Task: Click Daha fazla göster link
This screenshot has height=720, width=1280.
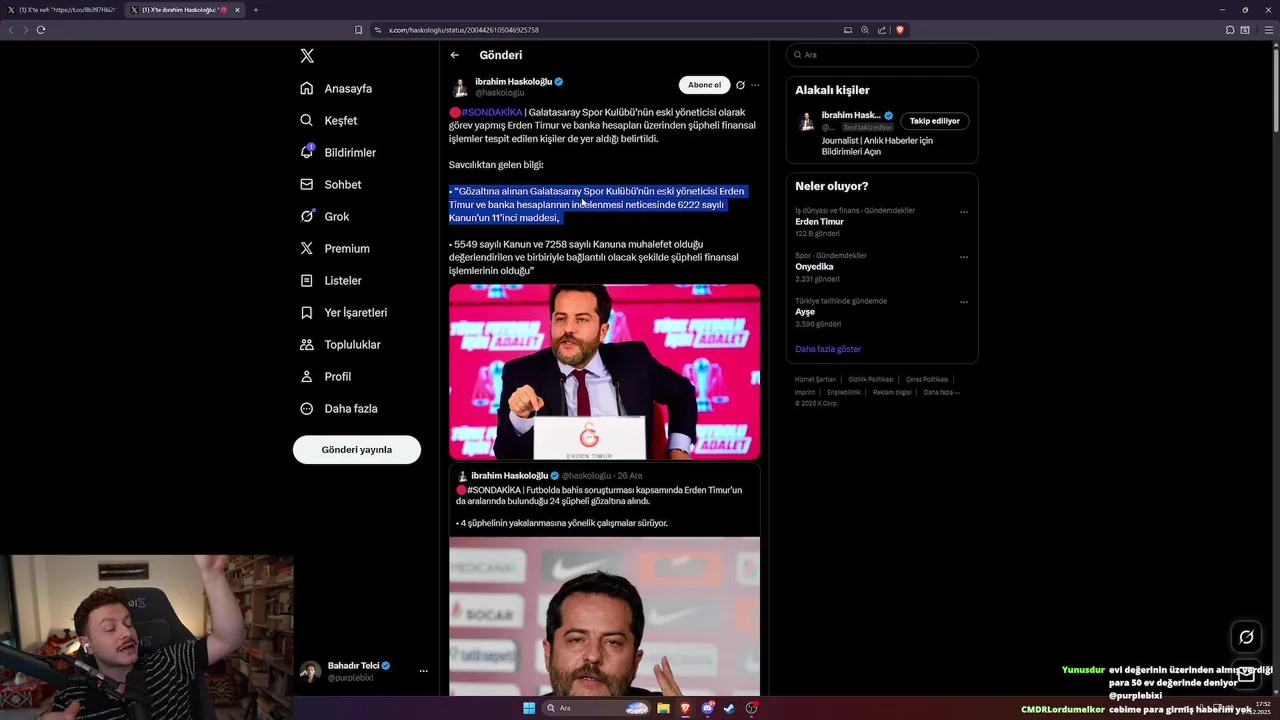Action: 828,349
